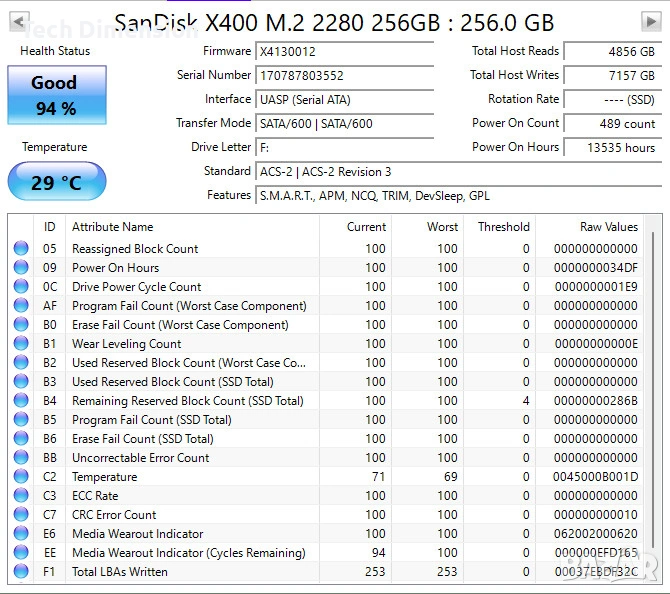Click the next disk arrow button
The image size is (670, 594).
[x=650, y=21]
